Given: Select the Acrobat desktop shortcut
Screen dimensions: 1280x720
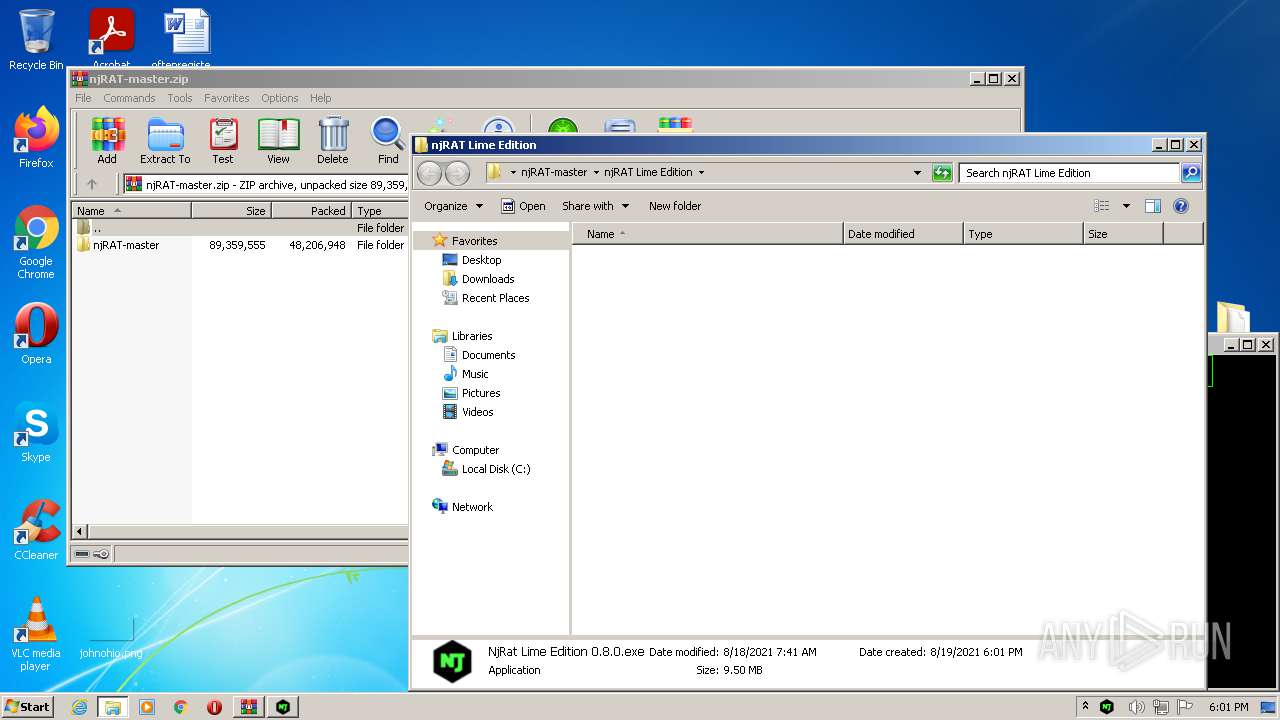Looking at the screenshot, I should click(x=111, y=38).
